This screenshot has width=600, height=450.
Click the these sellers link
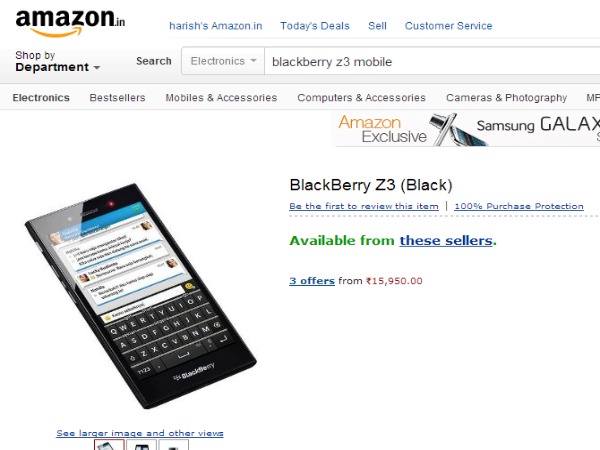446,241
